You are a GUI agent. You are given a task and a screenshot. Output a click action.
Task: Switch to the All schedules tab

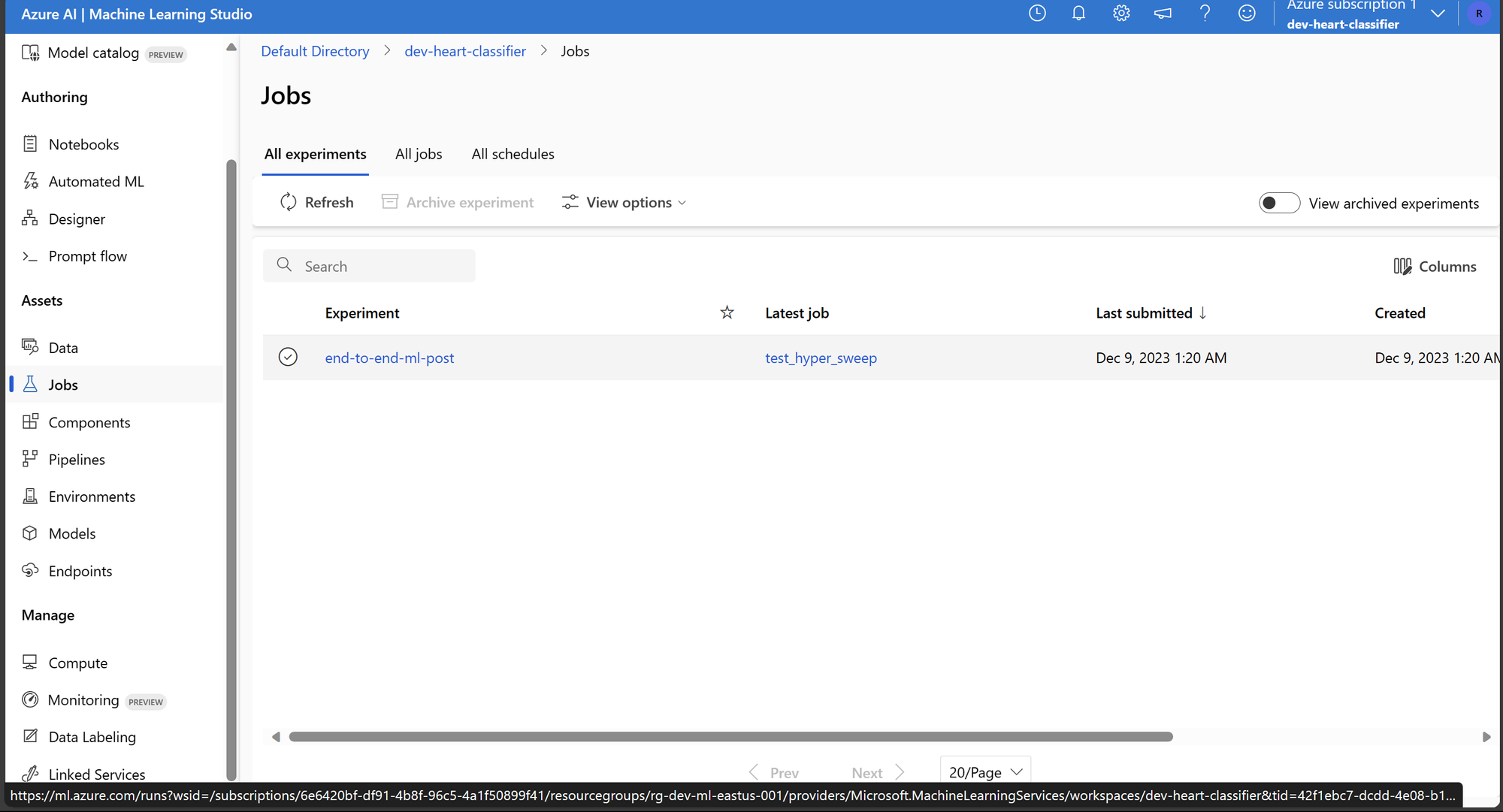(x=513, y=154)
